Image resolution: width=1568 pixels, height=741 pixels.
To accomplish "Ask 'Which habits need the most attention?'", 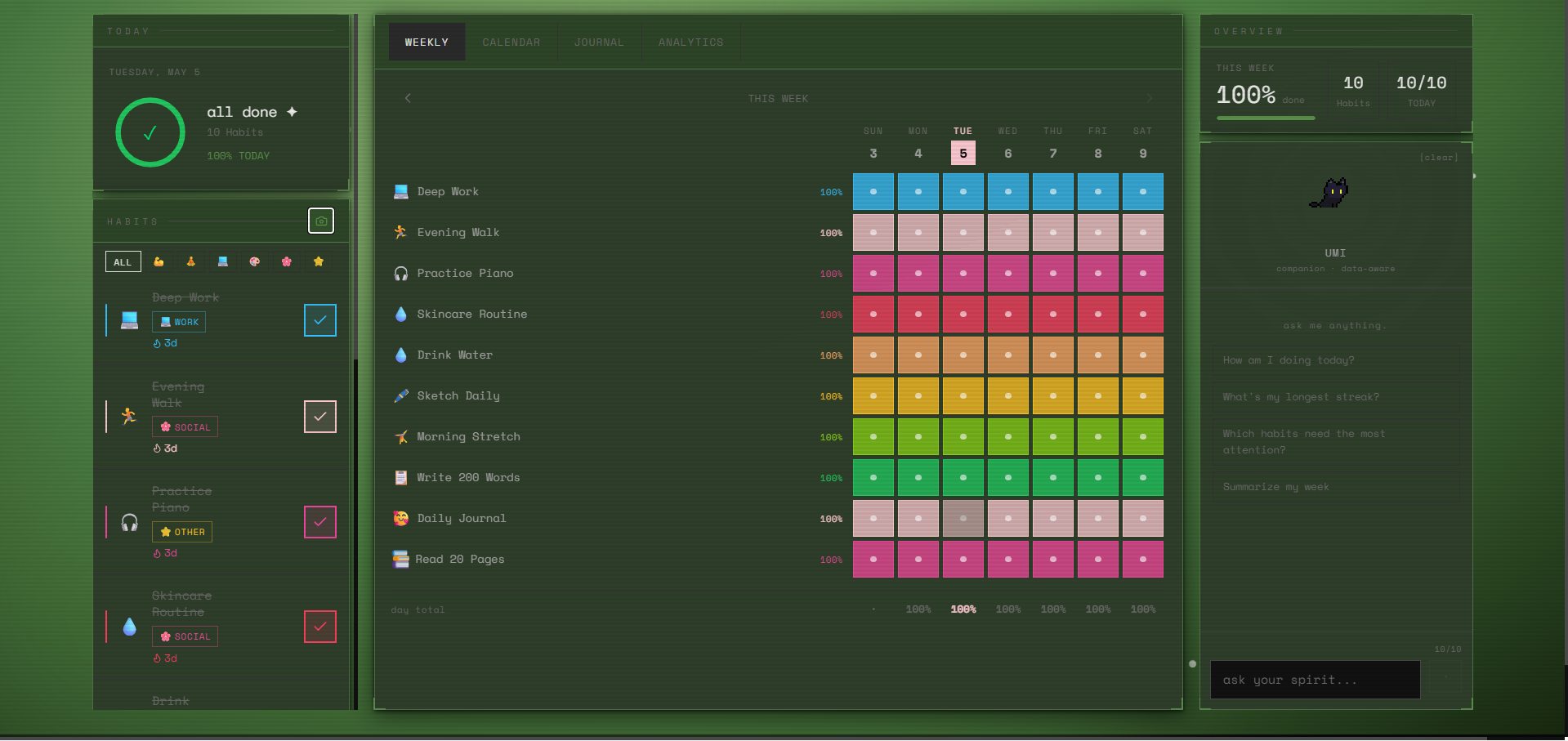I will tap(1335, 442).
